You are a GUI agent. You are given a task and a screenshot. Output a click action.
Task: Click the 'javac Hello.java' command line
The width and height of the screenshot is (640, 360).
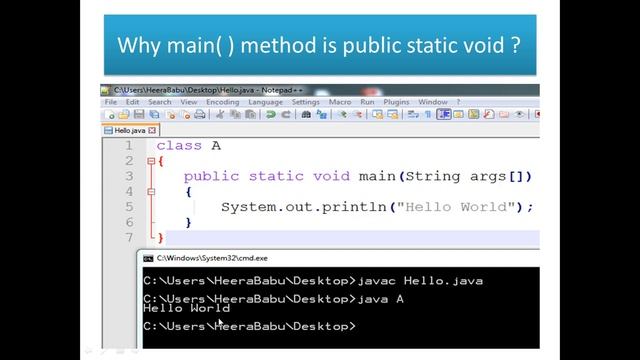420,281
